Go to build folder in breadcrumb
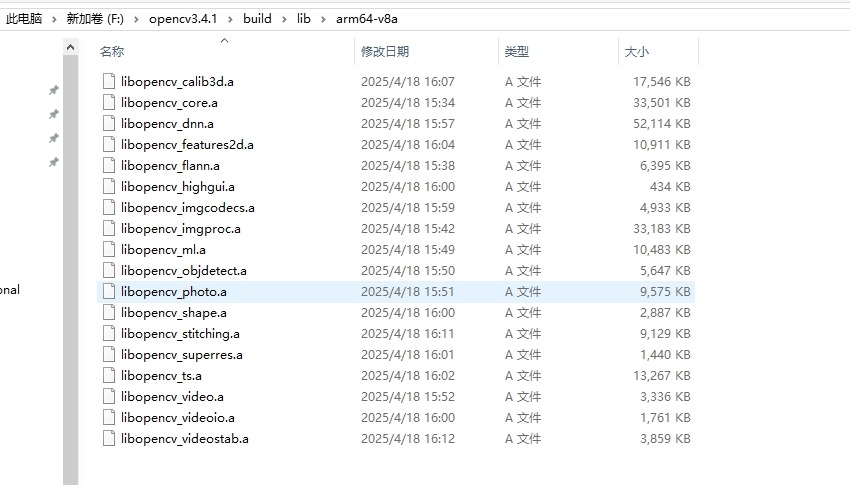 [x=257, y=18]
